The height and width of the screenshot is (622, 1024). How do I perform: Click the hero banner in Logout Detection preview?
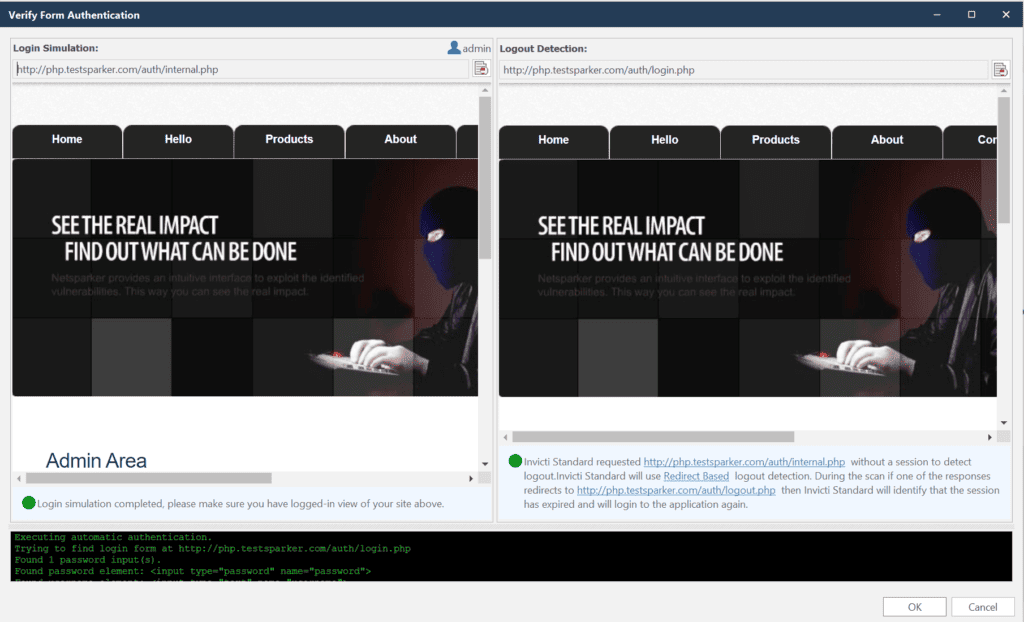click(748, 278)
